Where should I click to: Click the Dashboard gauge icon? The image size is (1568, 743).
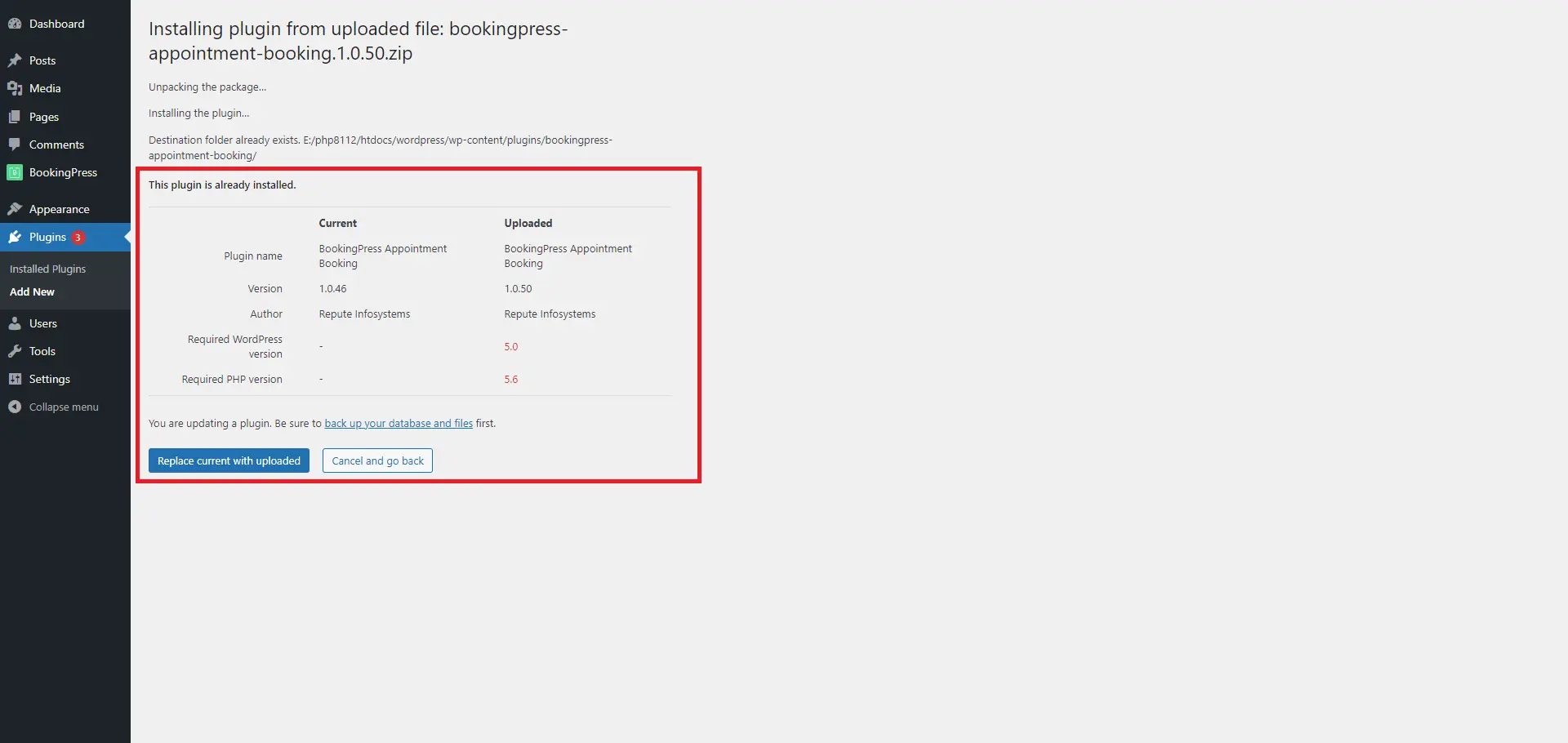click(15, 24)
